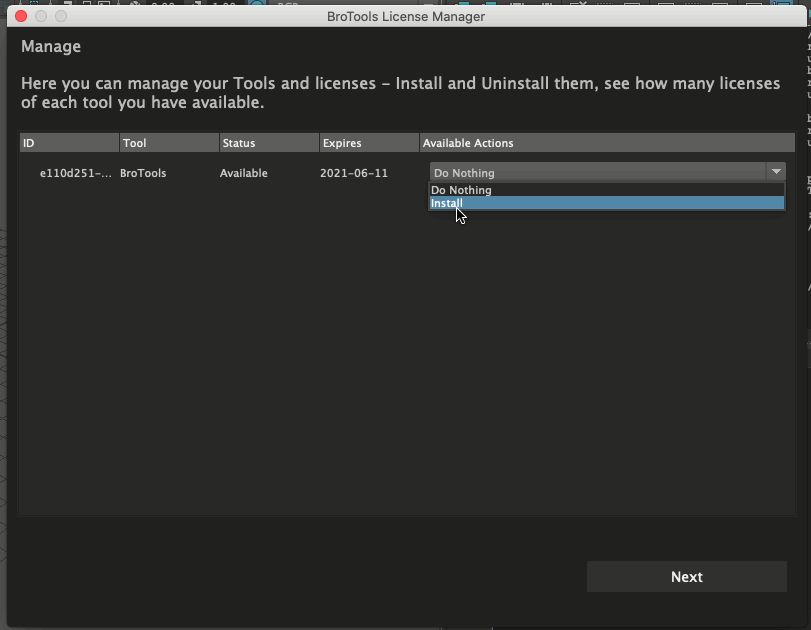Viewport: 811px width, 630px height.
Task: Click the BroTools License Manager title bar
Action: click(406, 17)
